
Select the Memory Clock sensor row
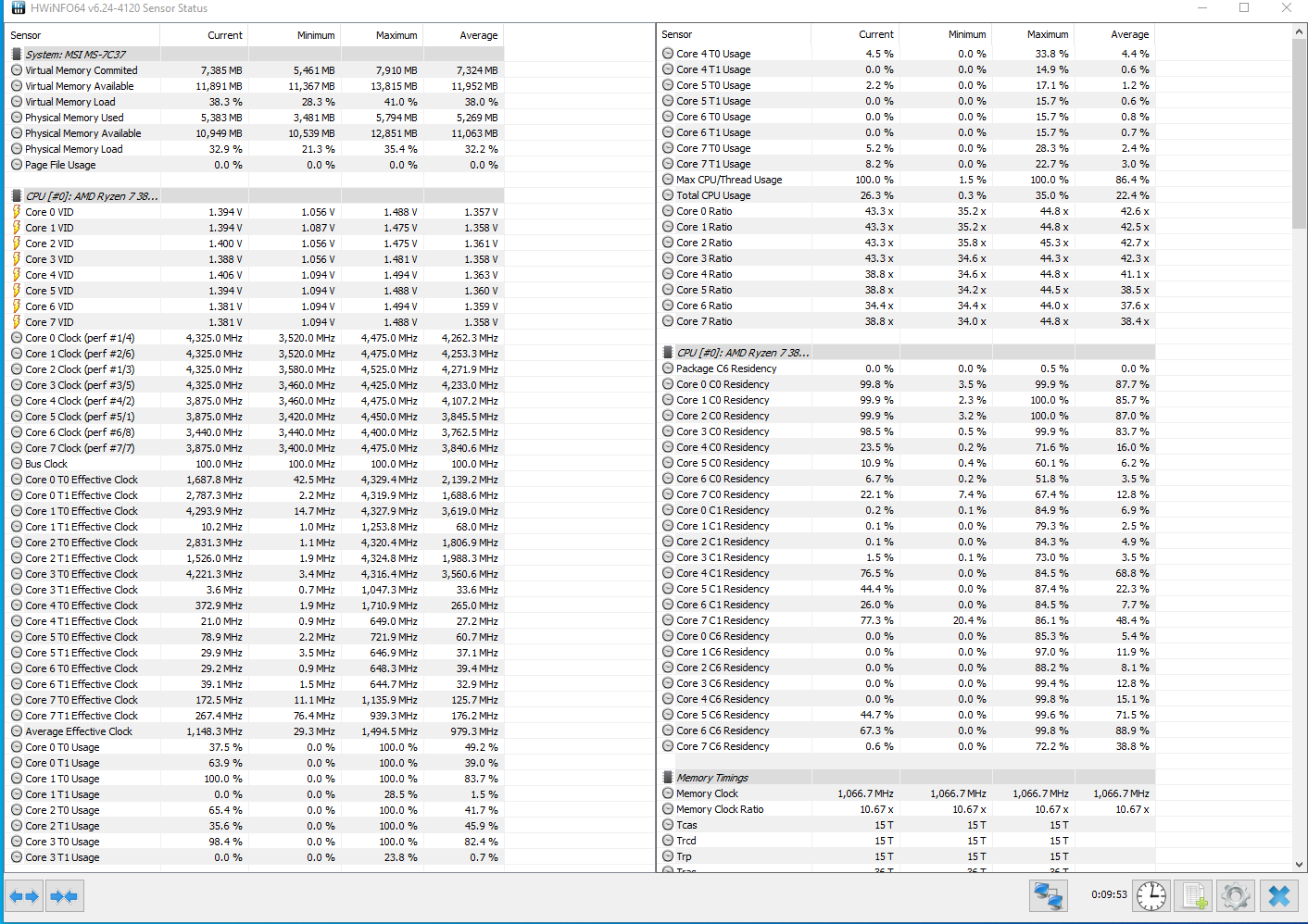point(907,793)
